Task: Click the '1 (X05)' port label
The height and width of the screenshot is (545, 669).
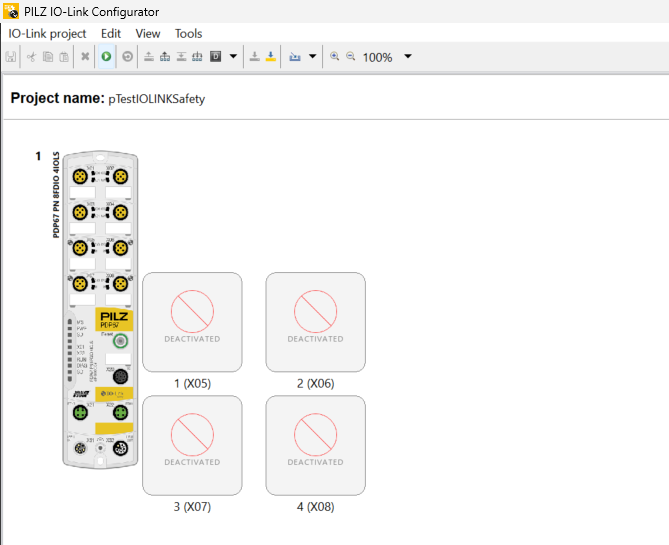Action: point(192,384)
